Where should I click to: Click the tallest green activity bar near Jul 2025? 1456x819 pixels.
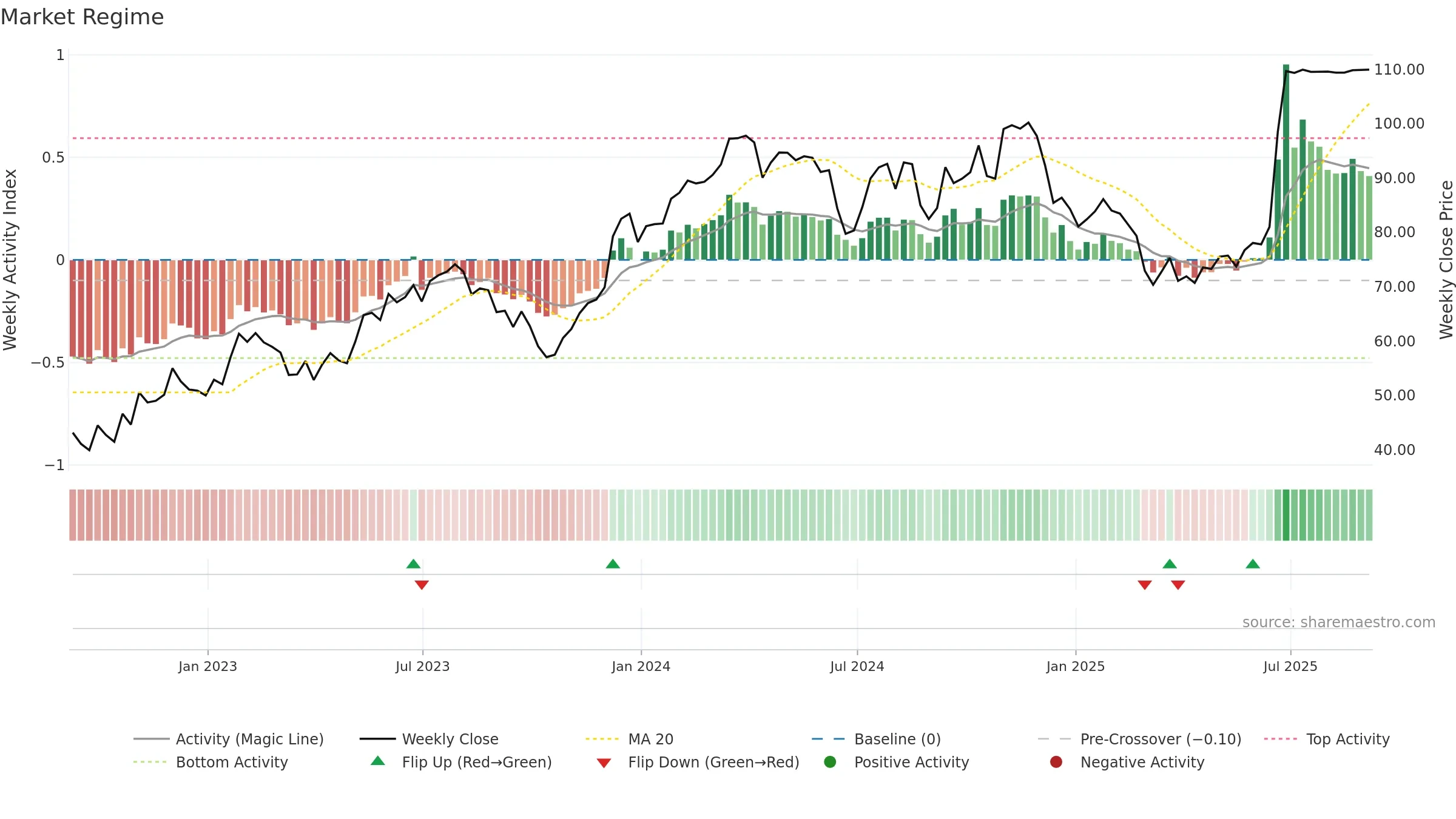[x=1286, y=162]
